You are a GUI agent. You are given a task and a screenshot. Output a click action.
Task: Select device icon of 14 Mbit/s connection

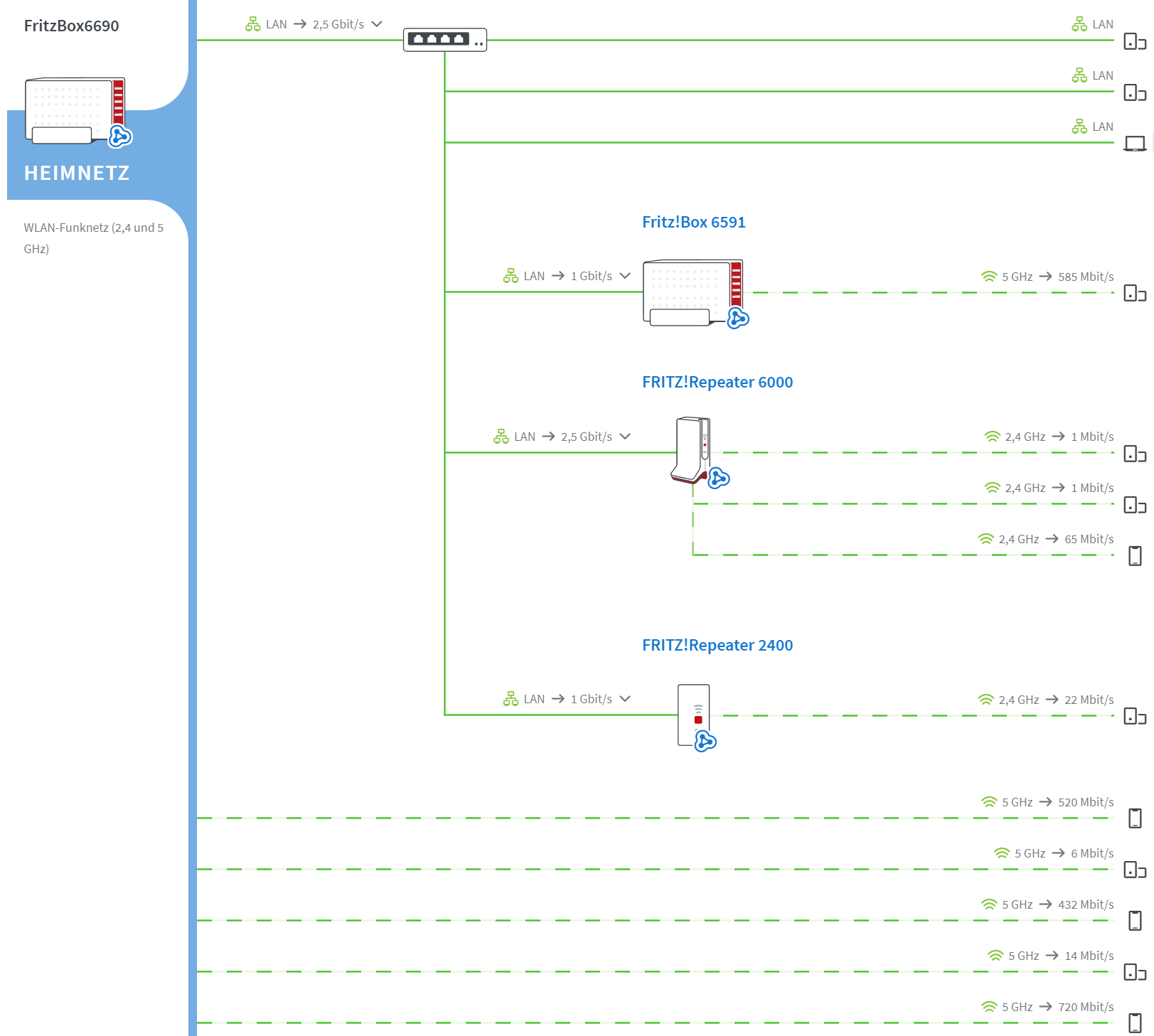[x=1135, y=972]
